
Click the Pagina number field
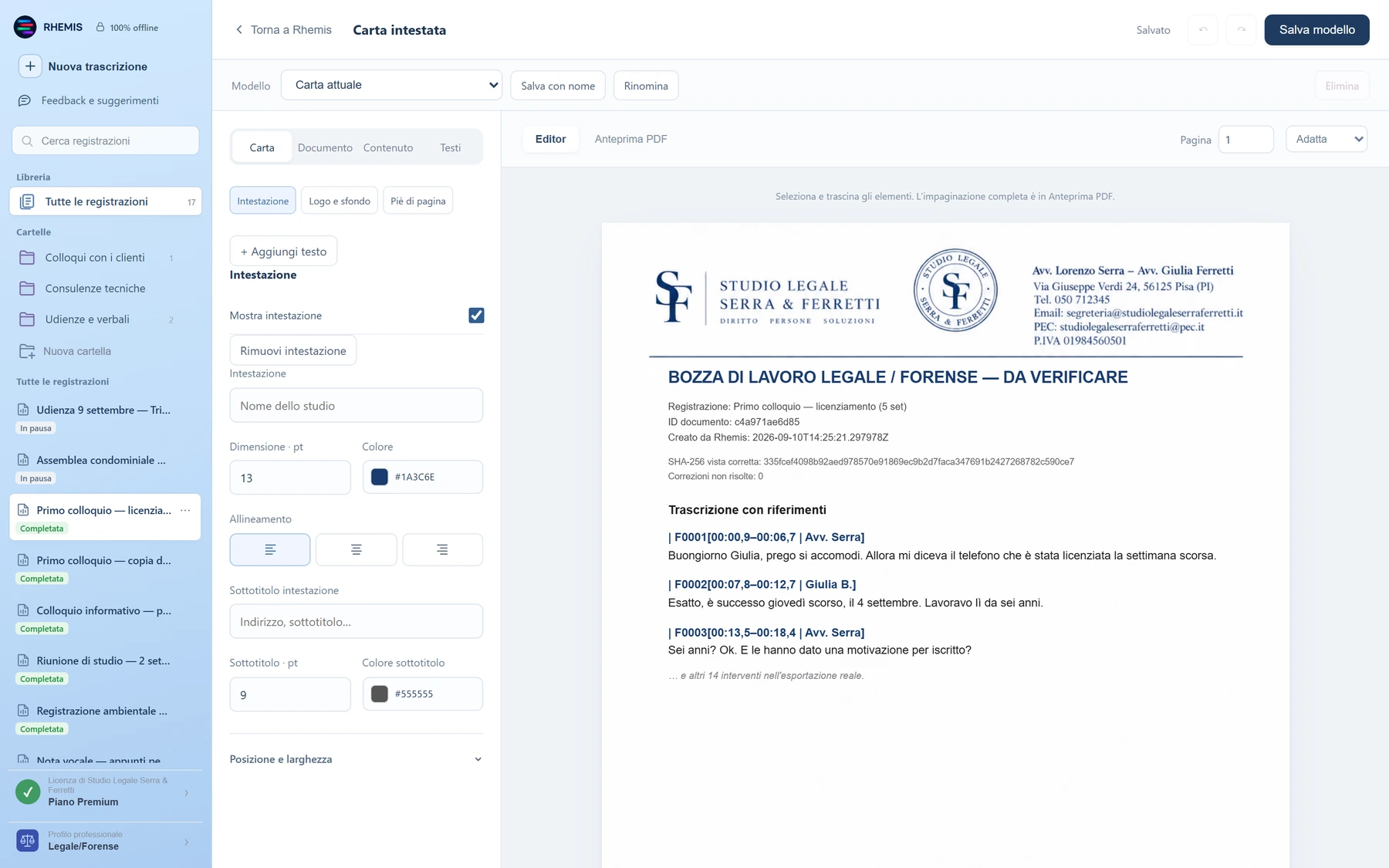point(1245,140)
